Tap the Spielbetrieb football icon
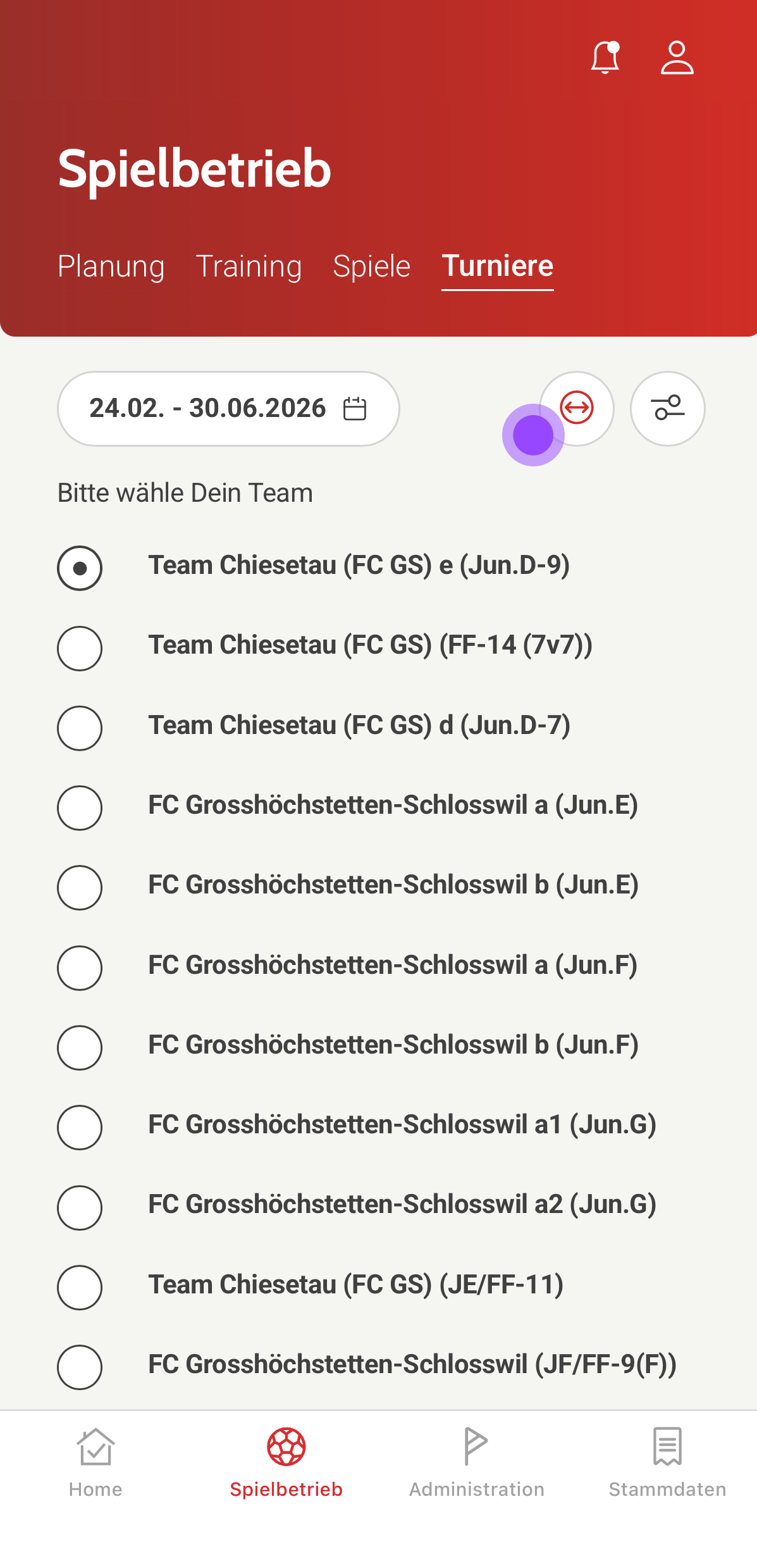Screen dimensions: 757x1568 pyautogui.click(x=286, y=1447)
